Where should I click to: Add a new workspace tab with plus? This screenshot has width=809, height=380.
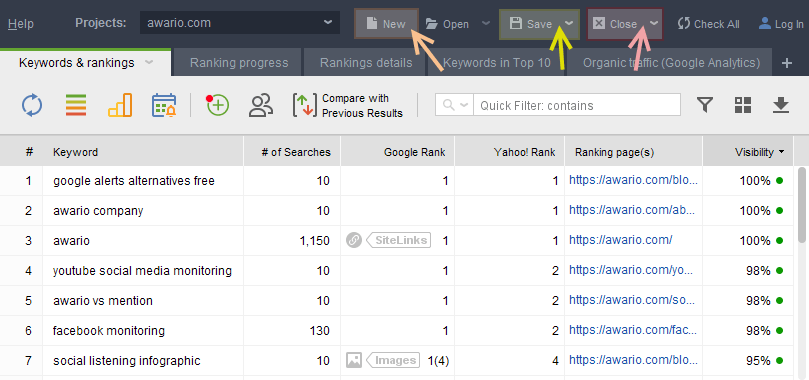pyautogui.click(x=787, y=63)
